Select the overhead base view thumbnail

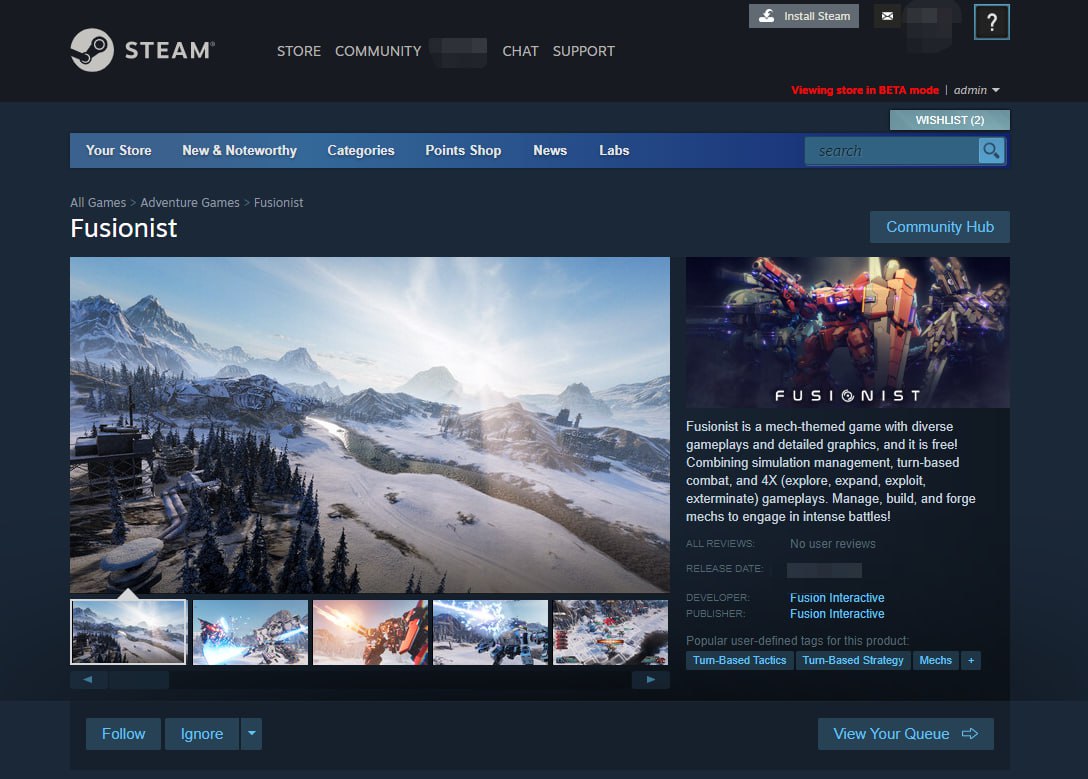pyautogui.click(x=611, y=632)
